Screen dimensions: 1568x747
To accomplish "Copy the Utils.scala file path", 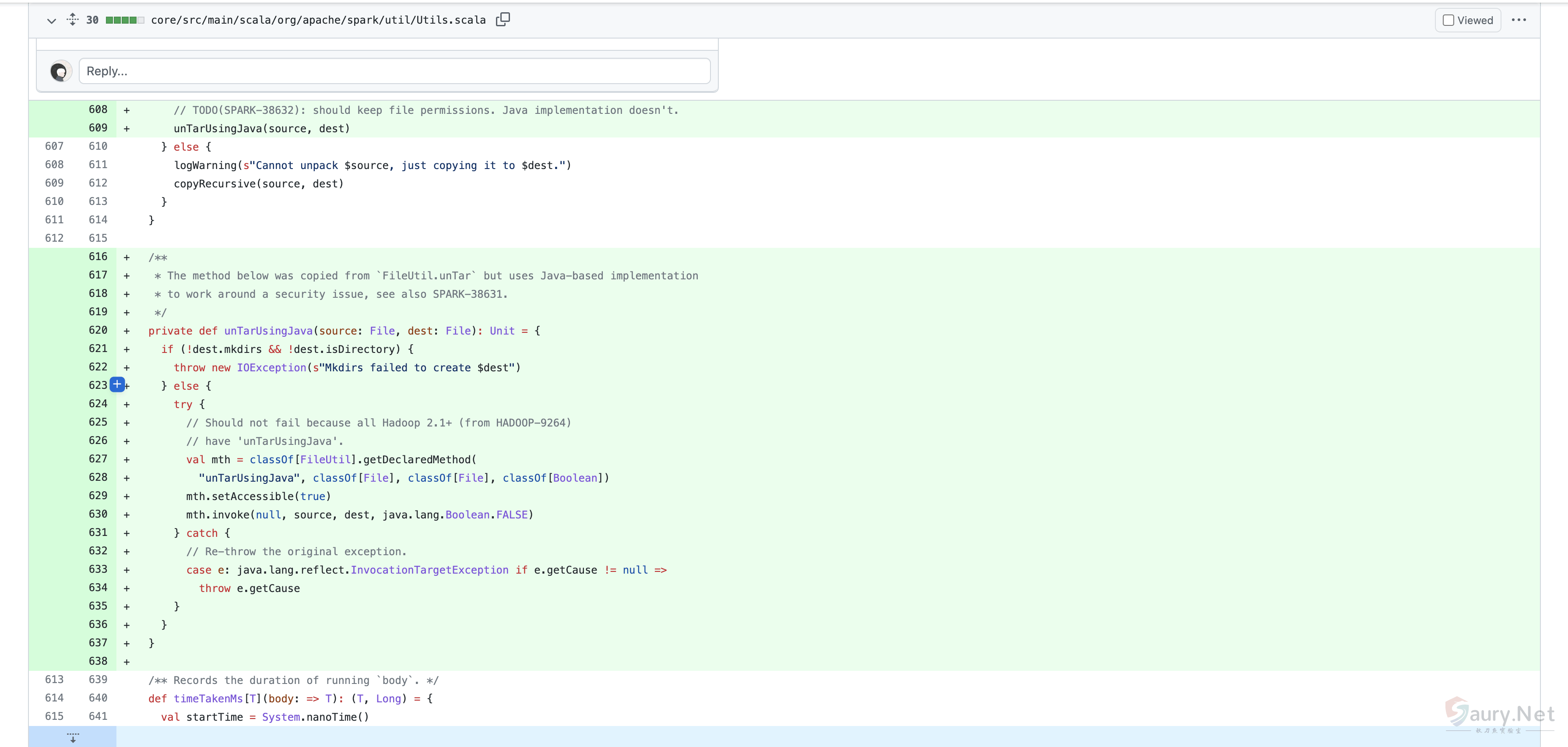I will 503,19.
